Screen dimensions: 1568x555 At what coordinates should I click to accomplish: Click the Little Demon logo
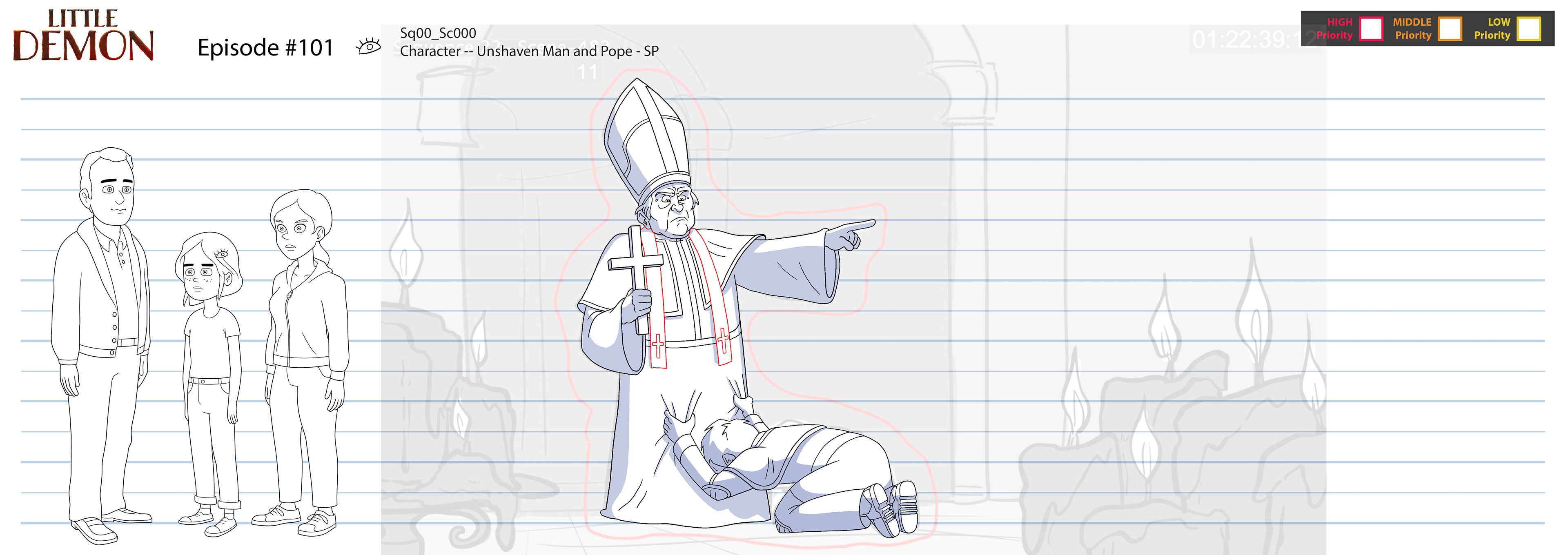pyautogui.click(x=83, y=35)
